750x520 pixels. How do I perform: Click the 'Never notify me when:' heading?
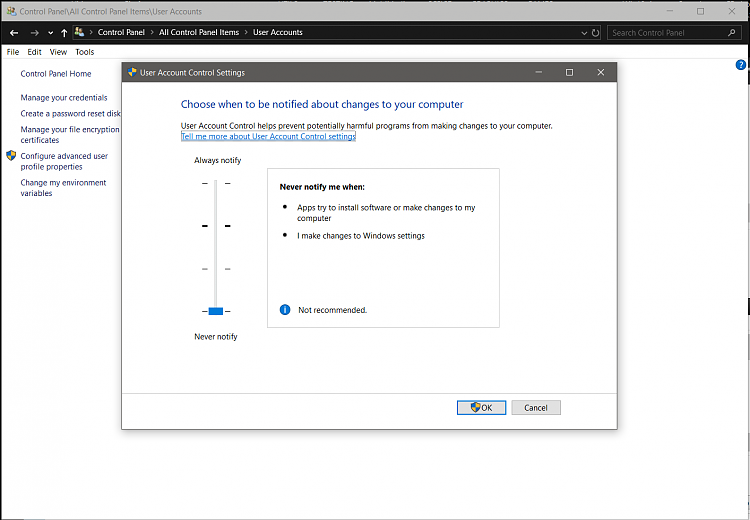point(322,187)
